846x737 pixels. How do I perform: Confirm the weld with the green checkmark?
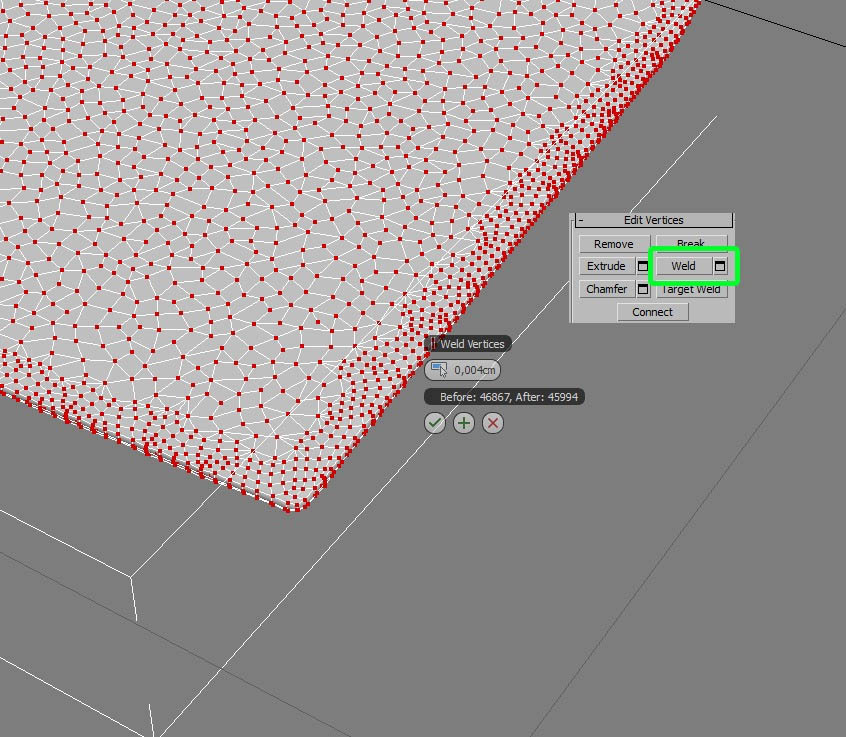click(x=435, y=423)
